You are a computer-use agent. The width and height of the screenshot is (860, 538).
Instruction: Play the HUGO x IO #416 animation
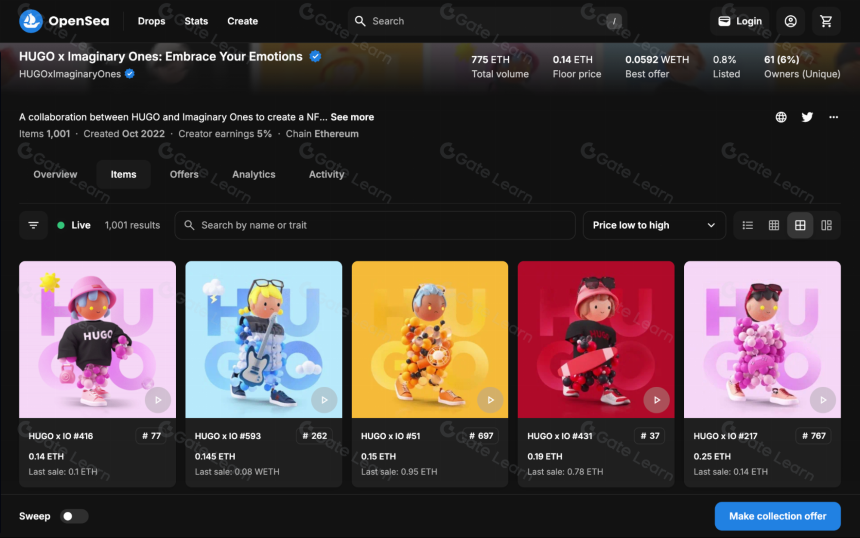click(x=158, y=400)
